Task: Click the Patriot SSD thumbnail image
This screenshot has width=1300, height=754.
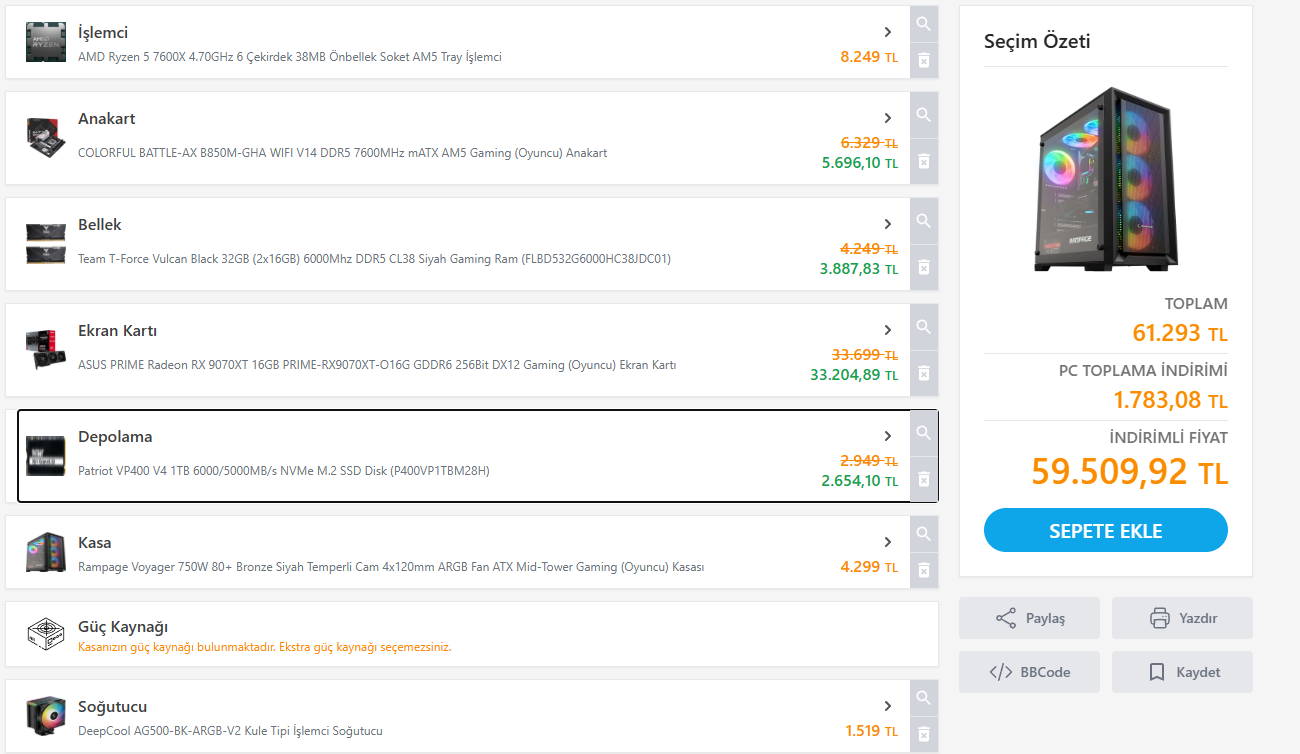Action: pyautogui.click(x=46, y=456)
